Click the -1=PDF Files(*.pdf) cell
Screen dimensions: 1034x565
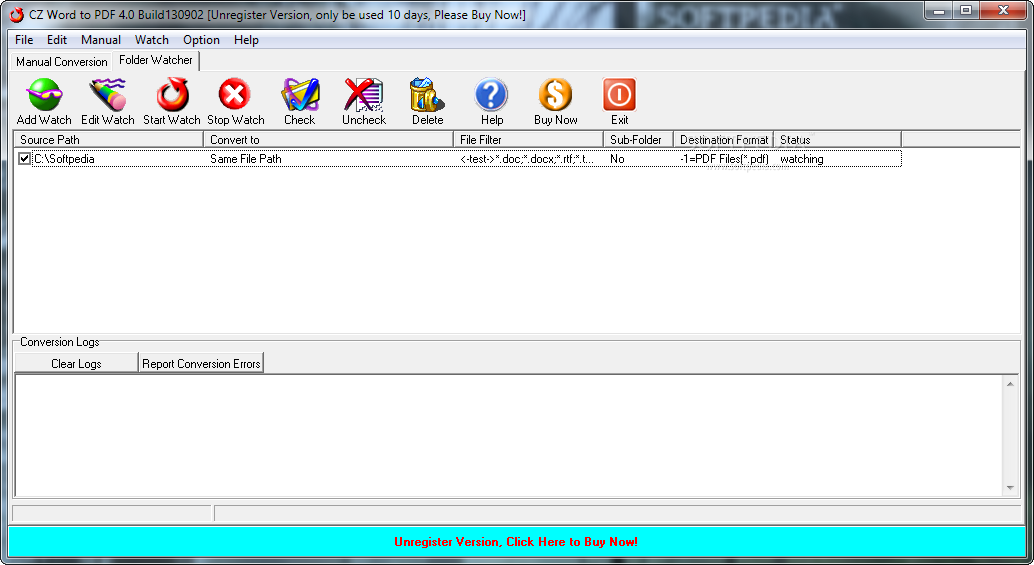click(x=724, y=159)
